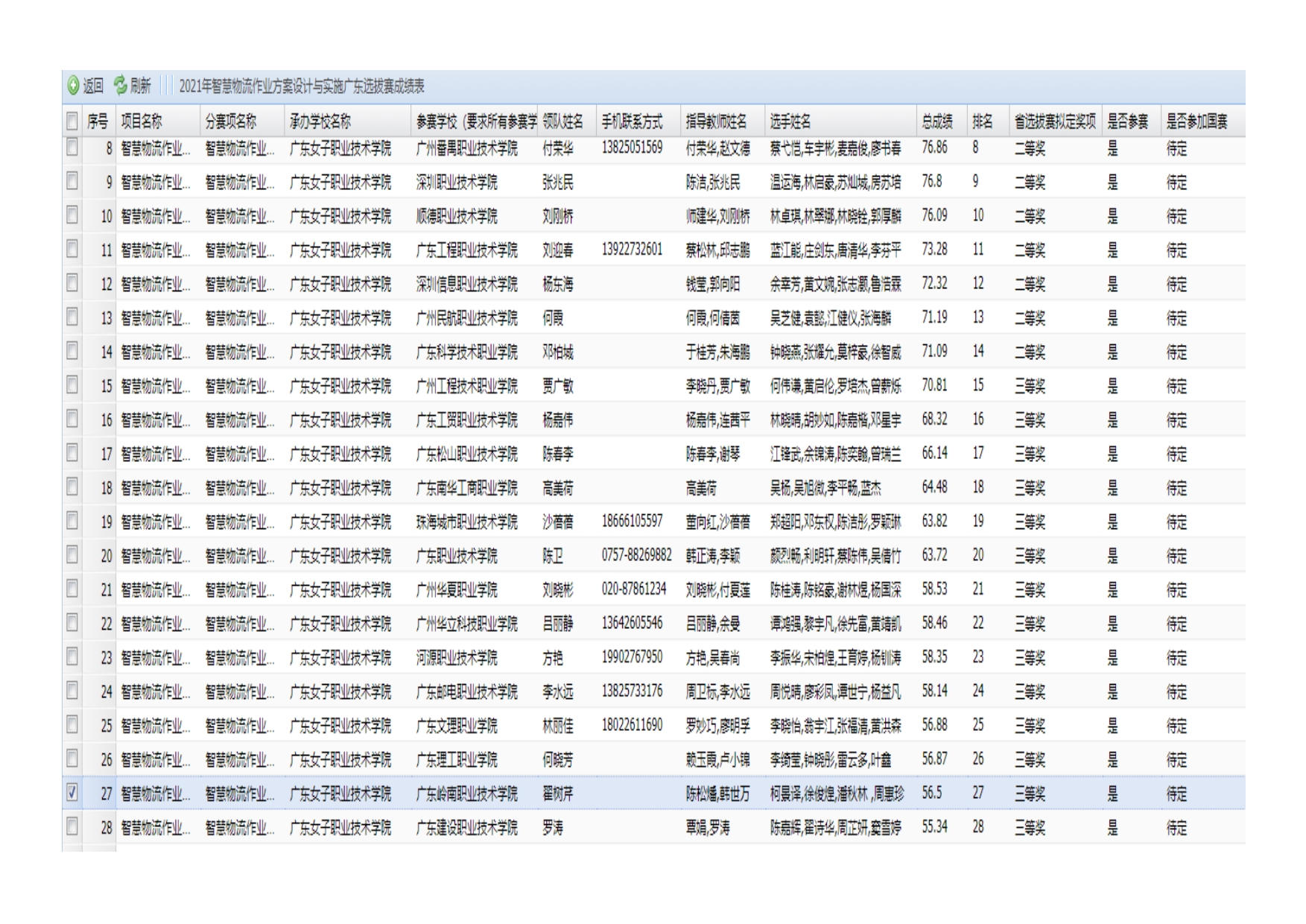The image size is (1306, 924).
Task: Tick the checkbox for row 28
Action: point(72,826)
